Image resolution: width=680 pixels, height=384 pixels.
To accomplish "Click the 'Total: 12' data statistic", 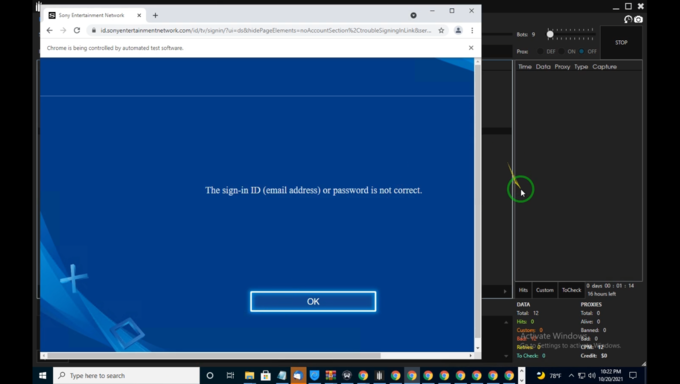I will [528, 313].
